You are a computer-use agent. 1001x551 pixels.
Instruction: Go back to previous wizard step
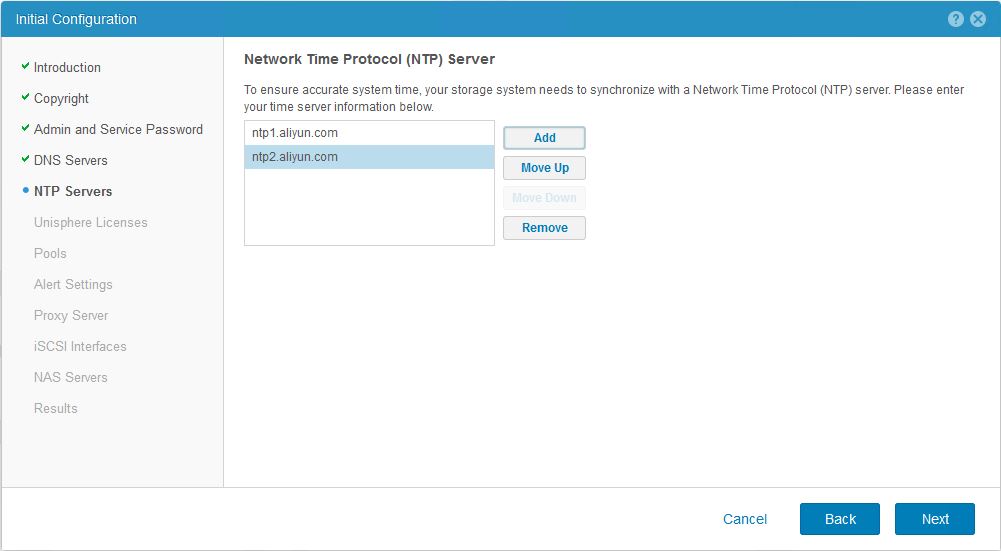click(839, 519)
